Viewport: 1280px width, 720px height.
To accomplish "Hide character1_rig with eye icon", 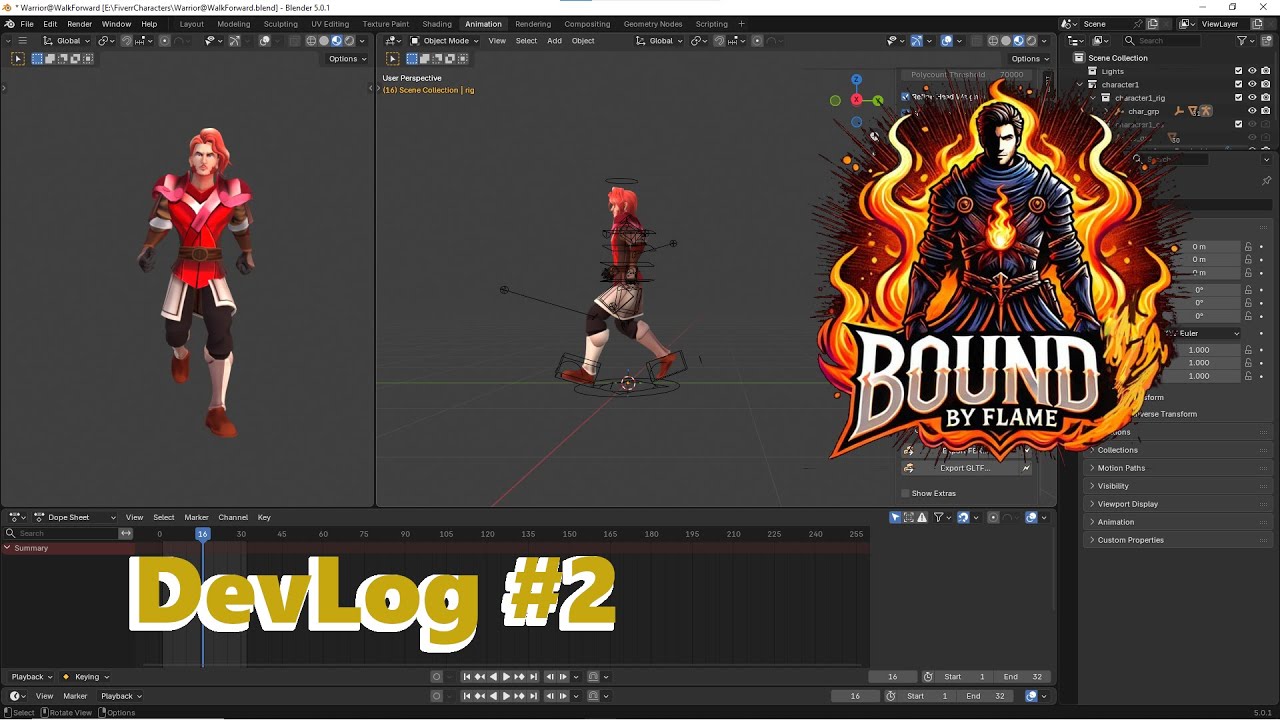I will click(x=1252, y=97).
